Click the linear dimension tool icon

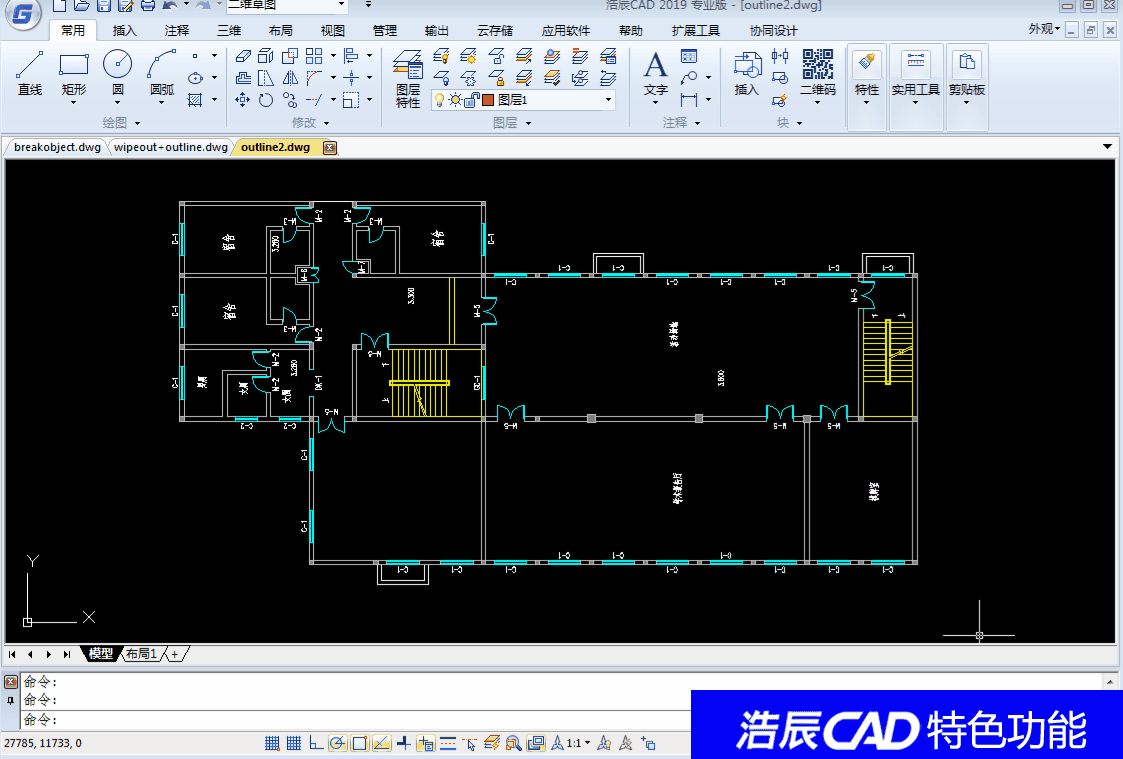(689, 100)
